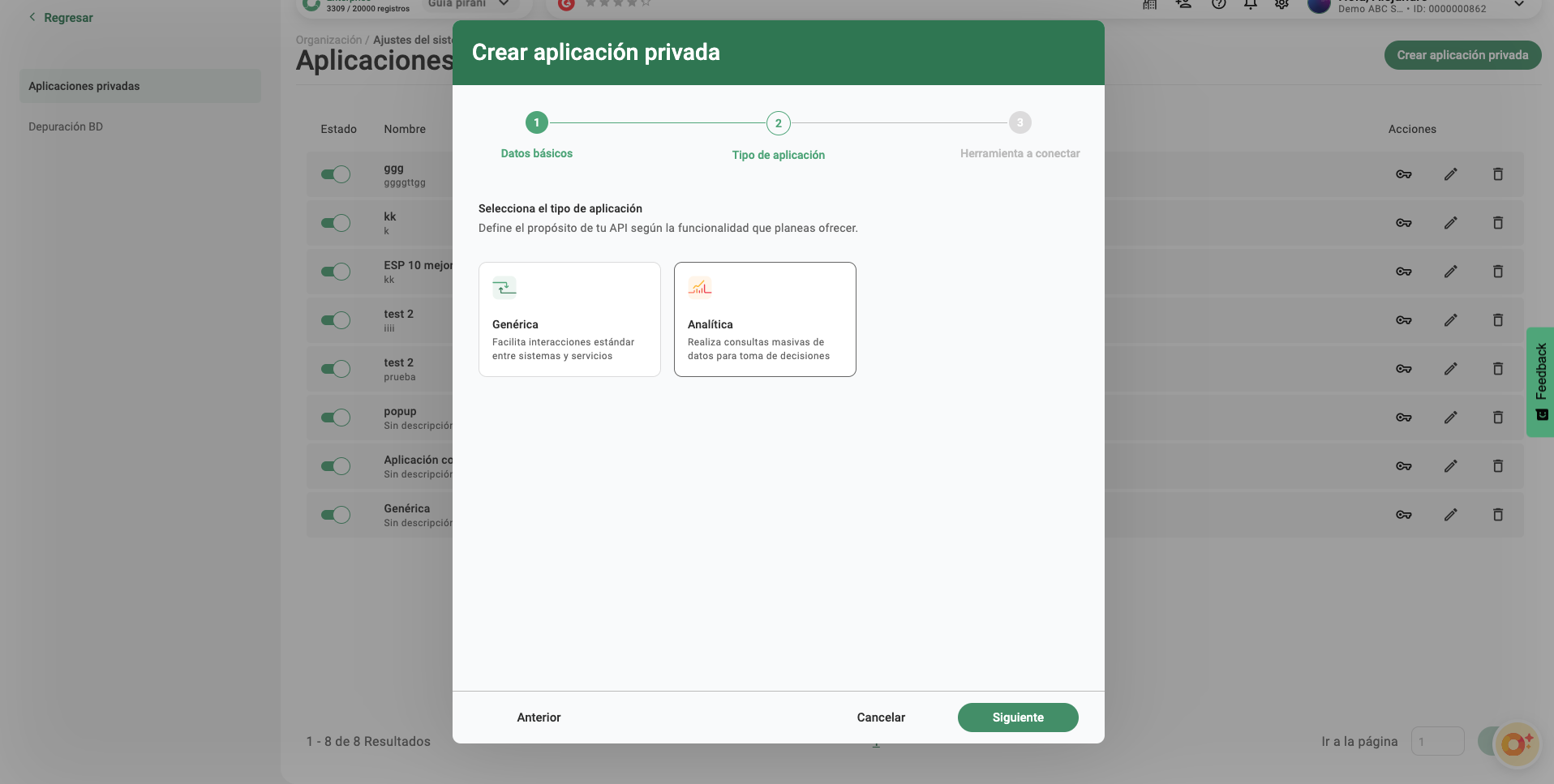Disable the popup application switch
Viewport: 1554px width, 784px height.
tap(335, 418)
